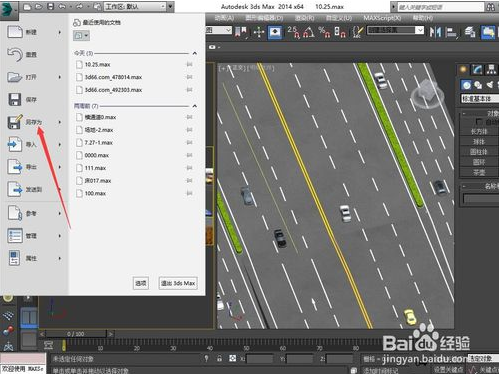
Task: Pin 111.max in recent documents
Action: click(189, 168)
